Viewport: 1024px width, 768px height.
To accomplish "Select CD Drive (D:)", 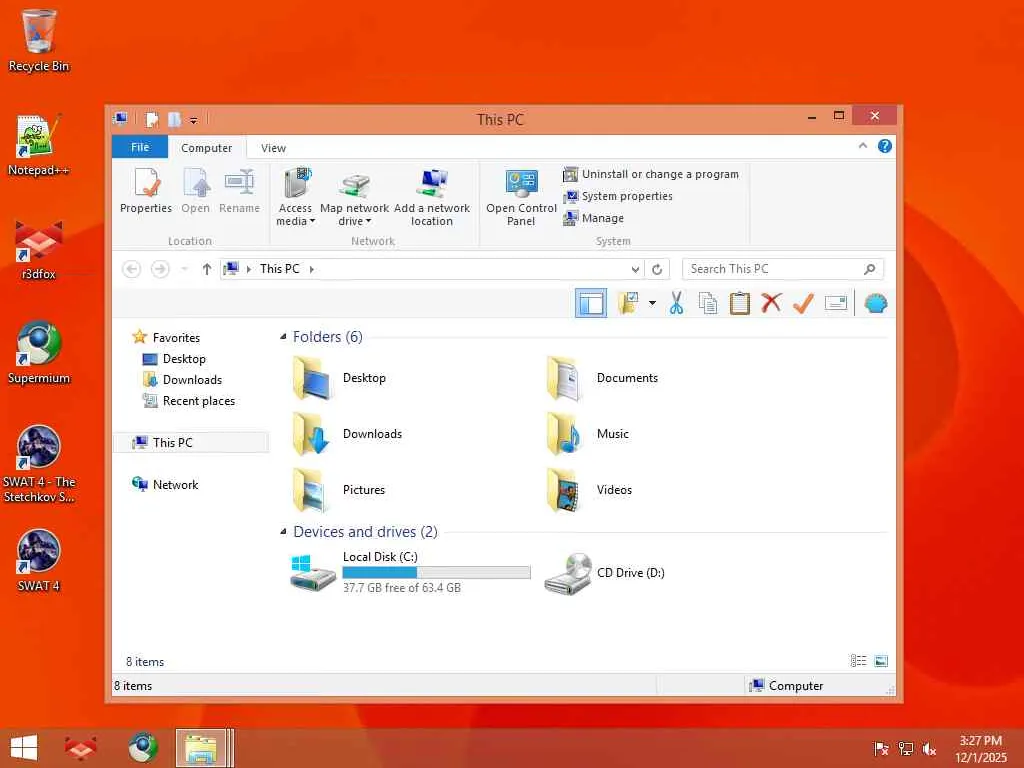I will [605, 573].
